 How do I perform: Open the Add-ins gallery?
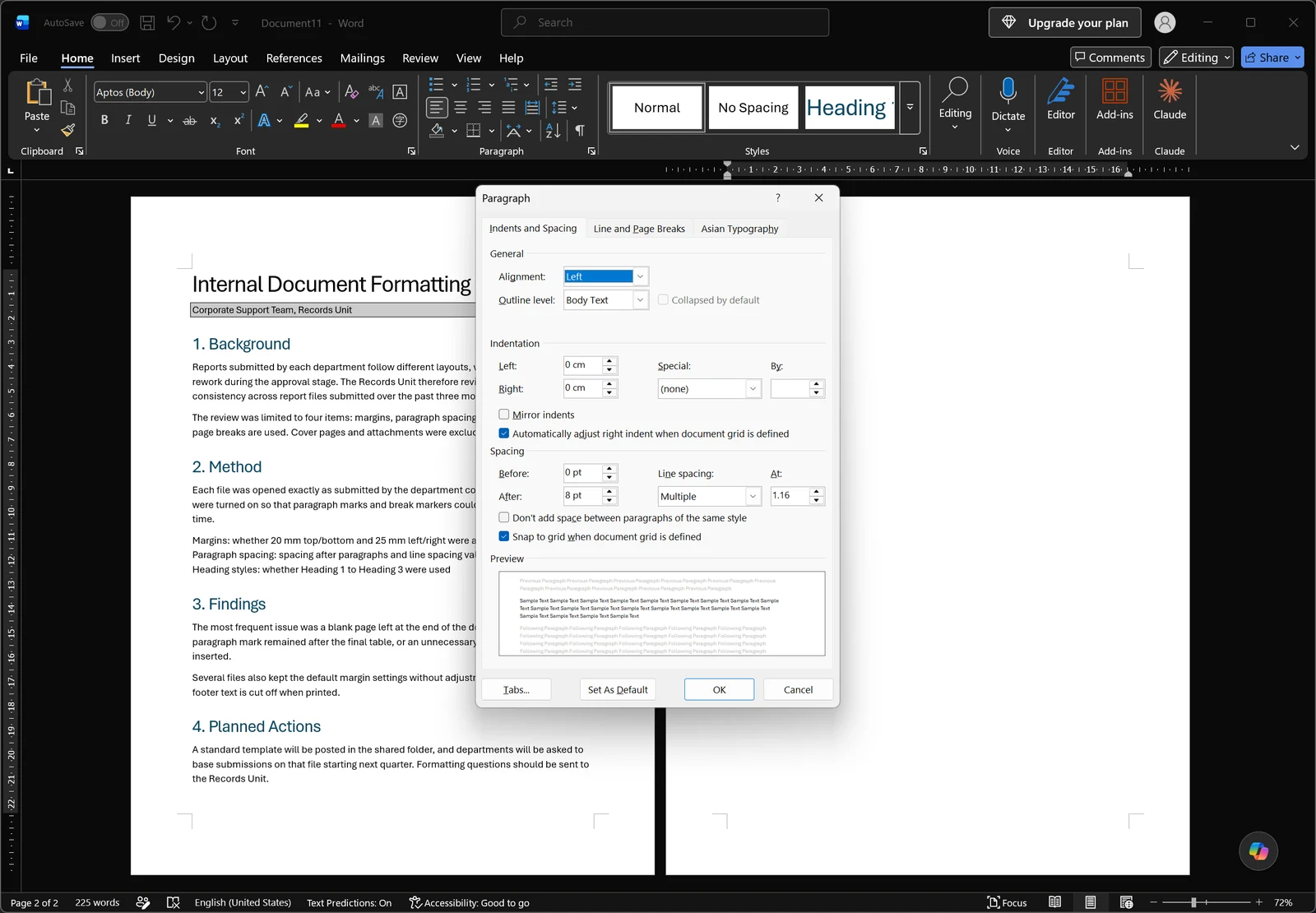click(1114, 100)
